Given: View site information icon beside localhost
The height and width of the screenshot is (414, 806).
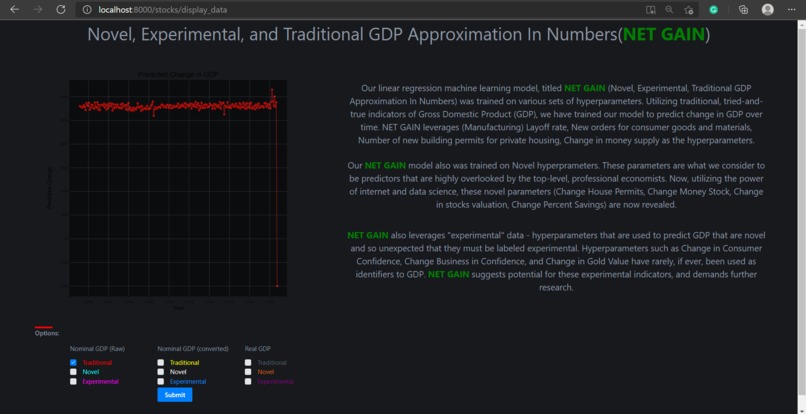Looking at the screenshot, I should (x=87, y=10).
